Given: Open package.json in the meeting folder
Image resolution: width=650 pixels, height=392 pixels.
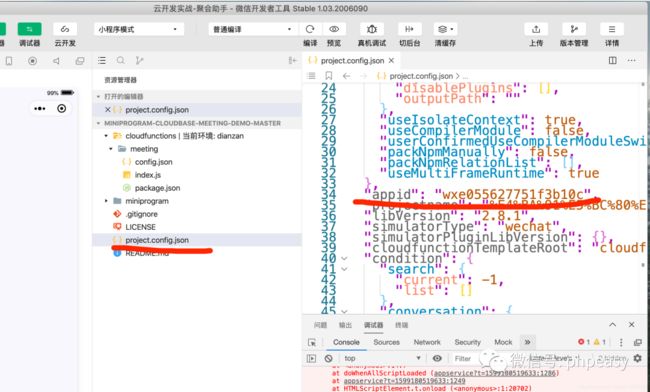Looking at the screenshot, I should (x=157, y=188).
